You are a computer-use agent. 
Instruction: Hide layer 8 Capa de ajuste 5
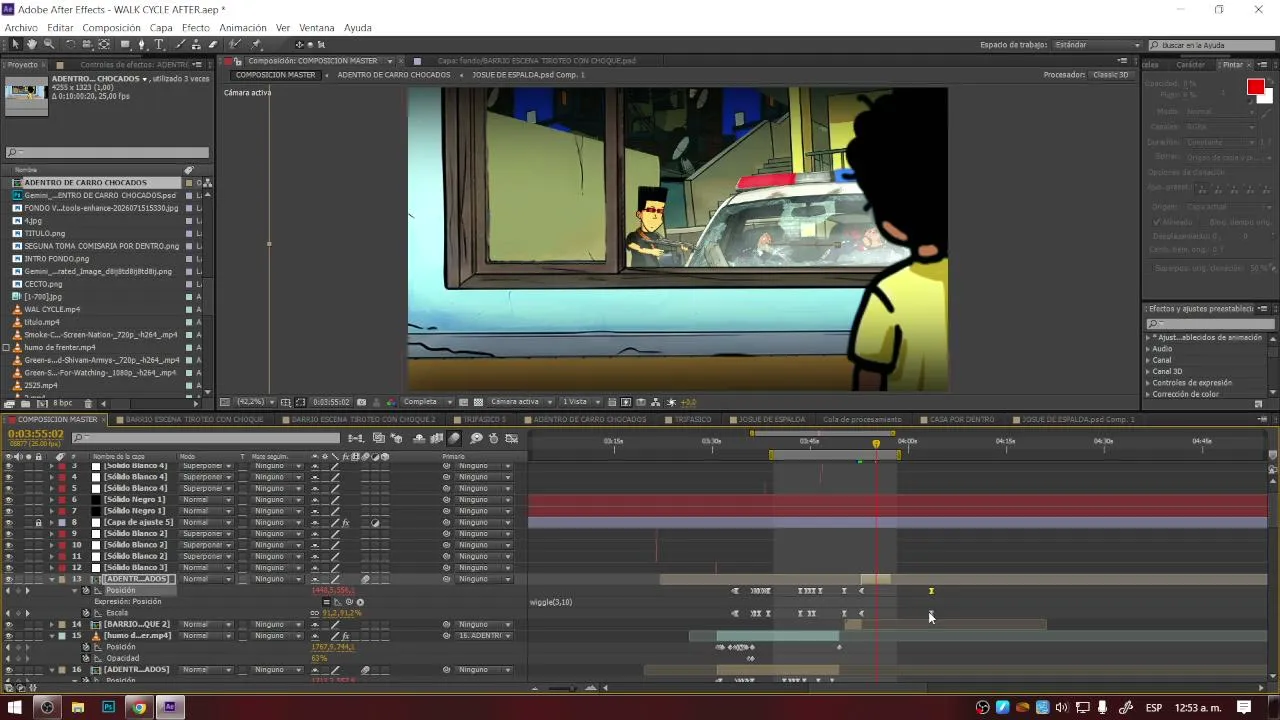(x=9, y=522)
